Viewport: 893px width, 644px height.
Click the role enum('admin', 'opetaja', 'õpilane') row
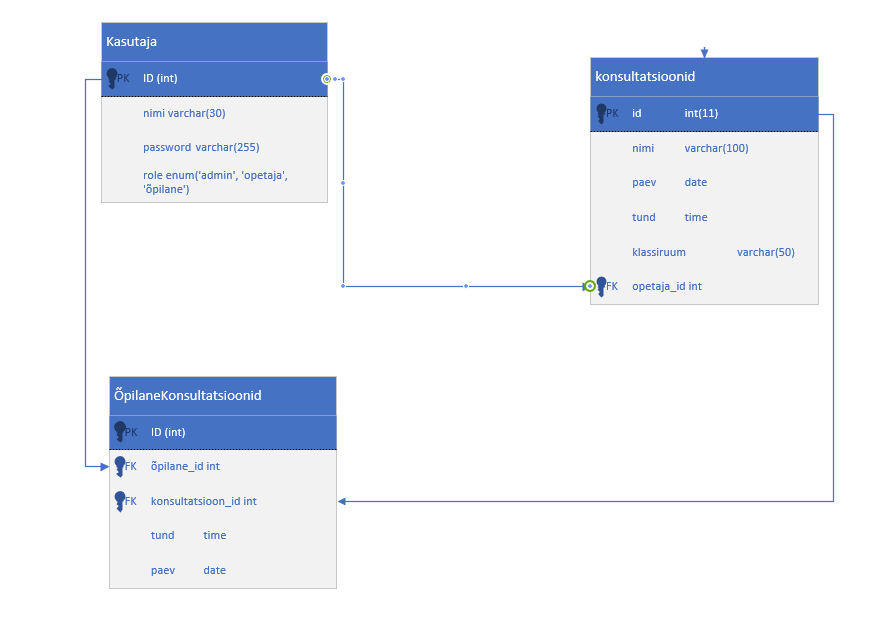click(214, 182)
